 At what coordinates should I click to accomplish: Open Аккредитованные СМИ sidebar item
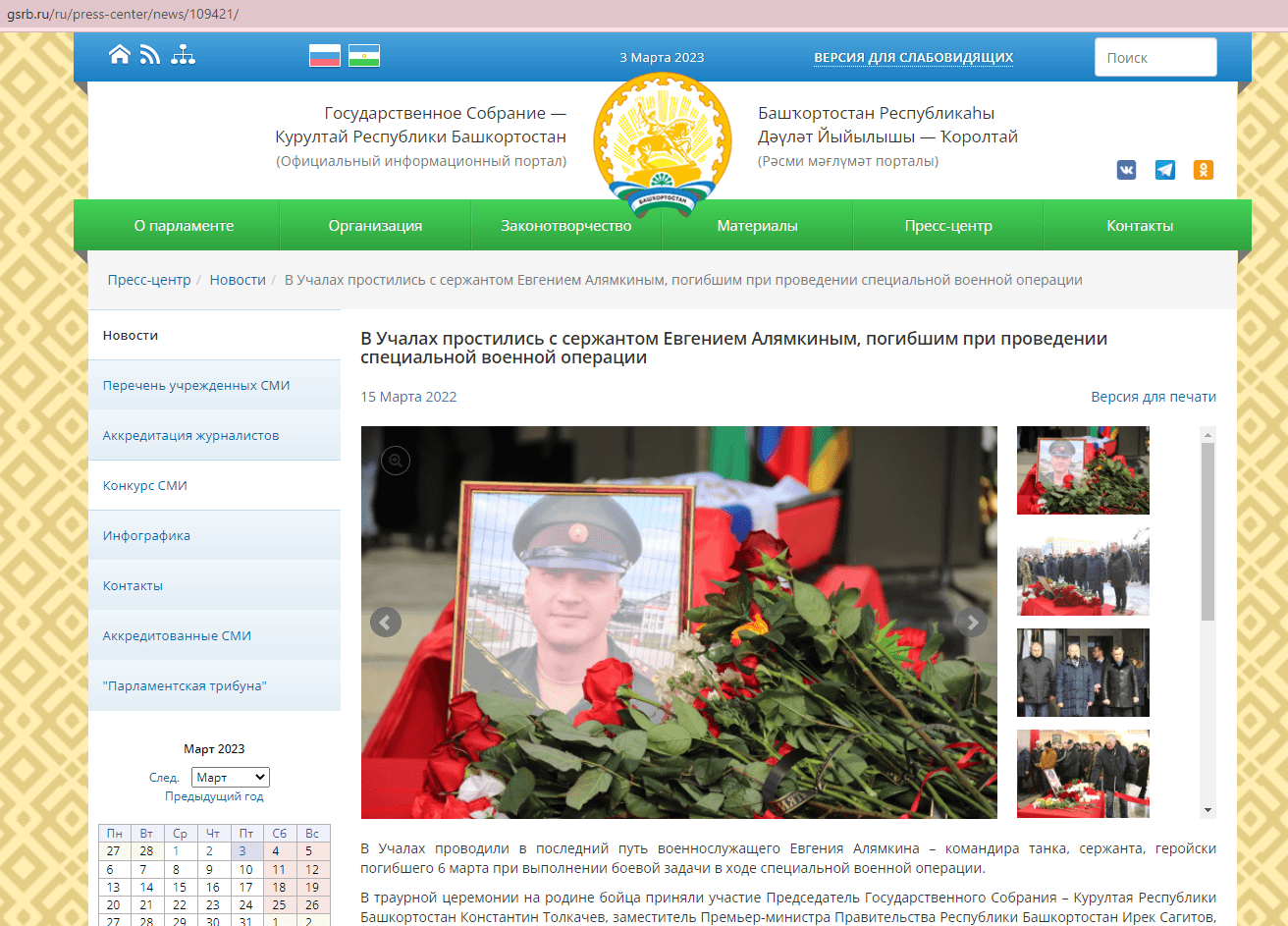[x=214, y=635]
